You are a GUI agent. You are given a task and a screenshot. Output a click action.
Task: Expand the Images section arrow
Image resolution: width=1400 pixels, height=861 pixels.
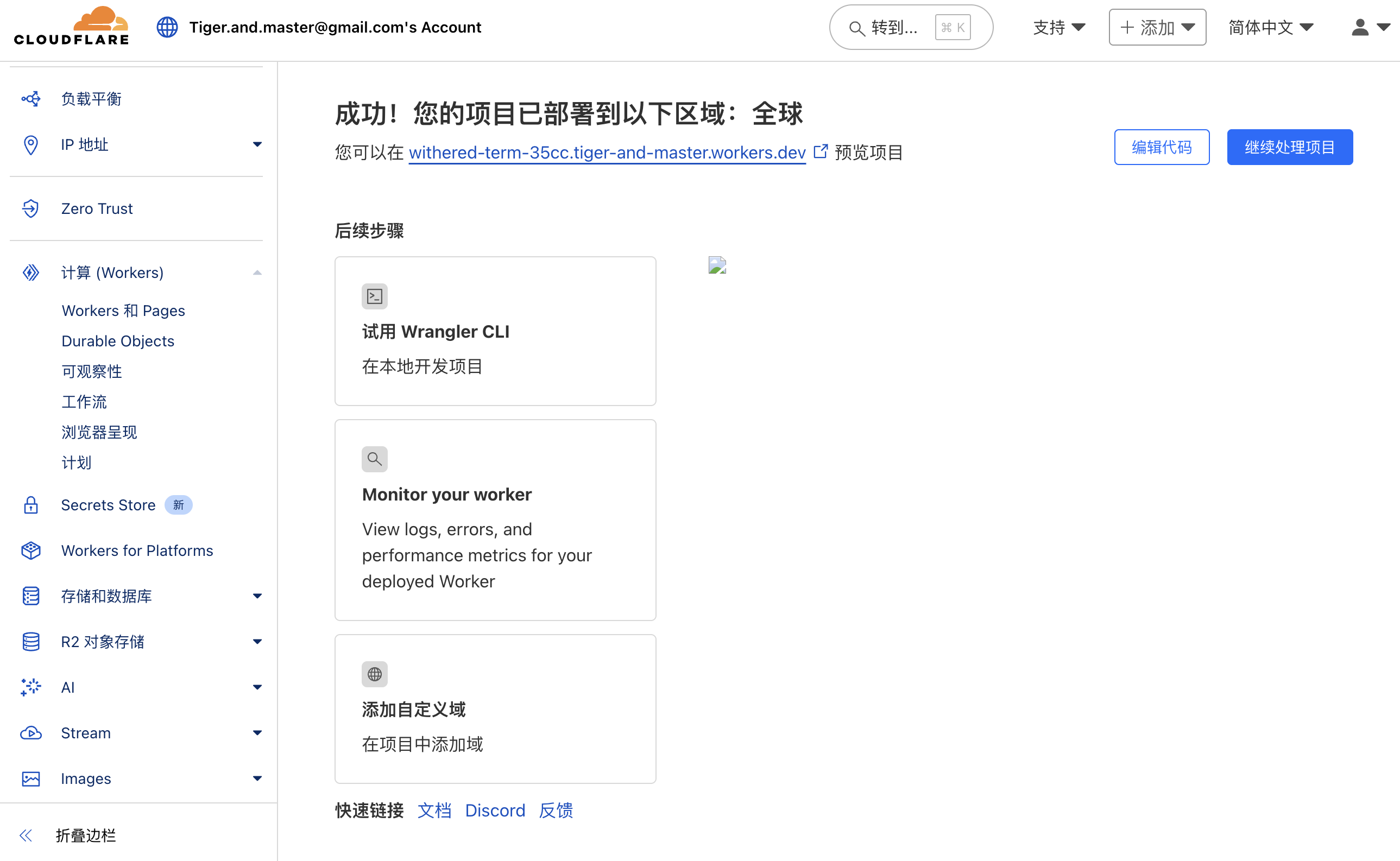tap(257, 778)
